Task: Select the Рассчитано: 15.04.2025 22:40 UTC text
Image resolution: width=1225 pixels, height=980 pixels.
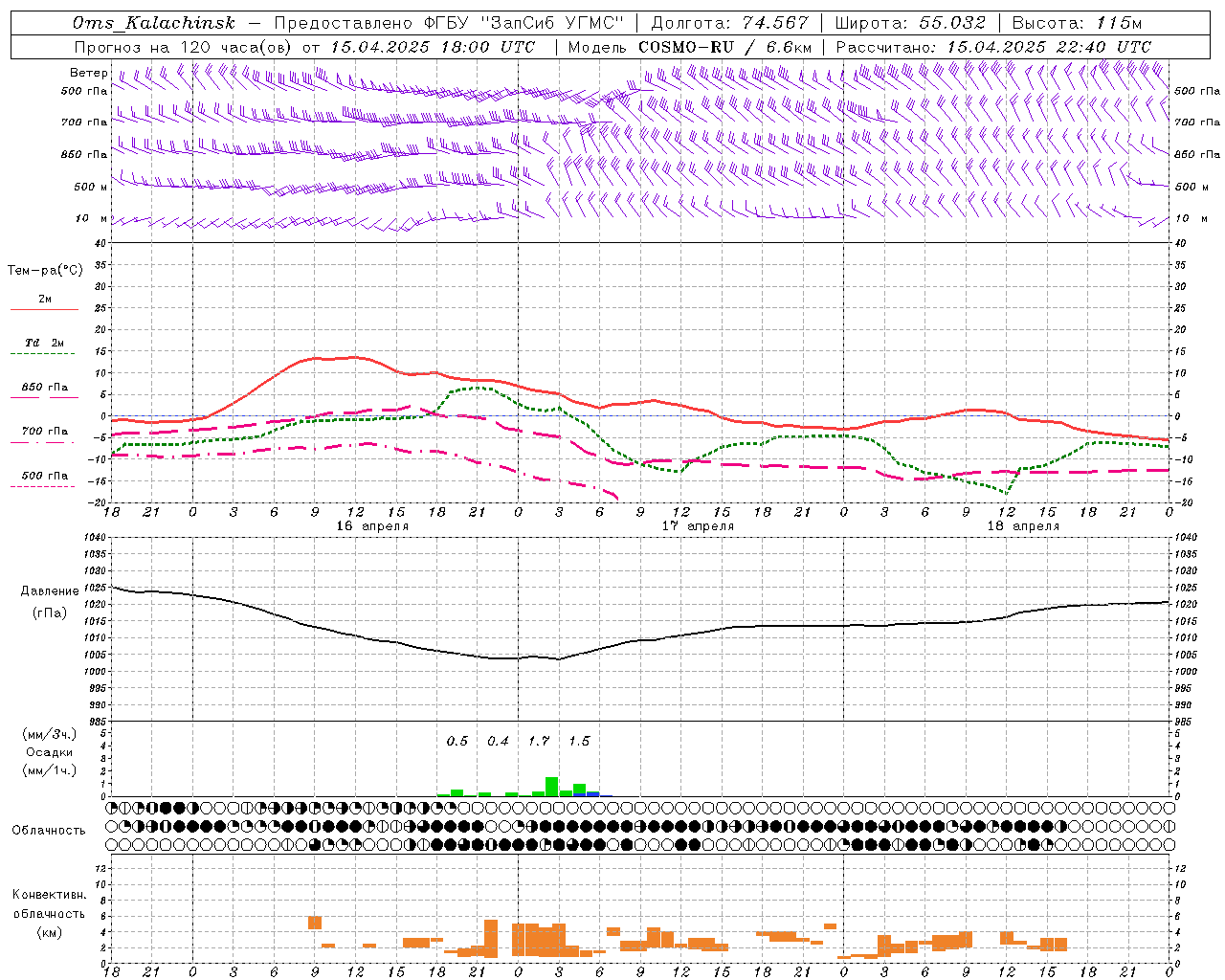Action: [x=993, y=47]
